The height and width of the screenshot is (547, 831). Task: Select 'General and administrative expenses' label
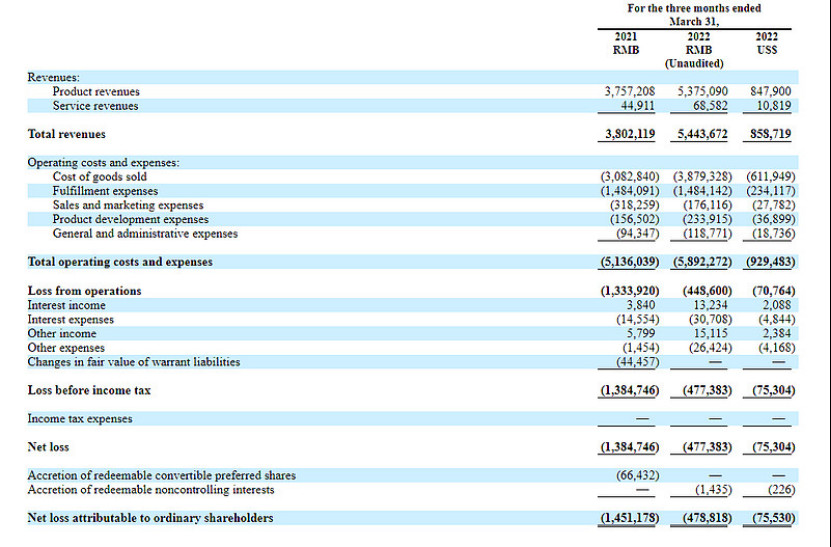point(145,233)
